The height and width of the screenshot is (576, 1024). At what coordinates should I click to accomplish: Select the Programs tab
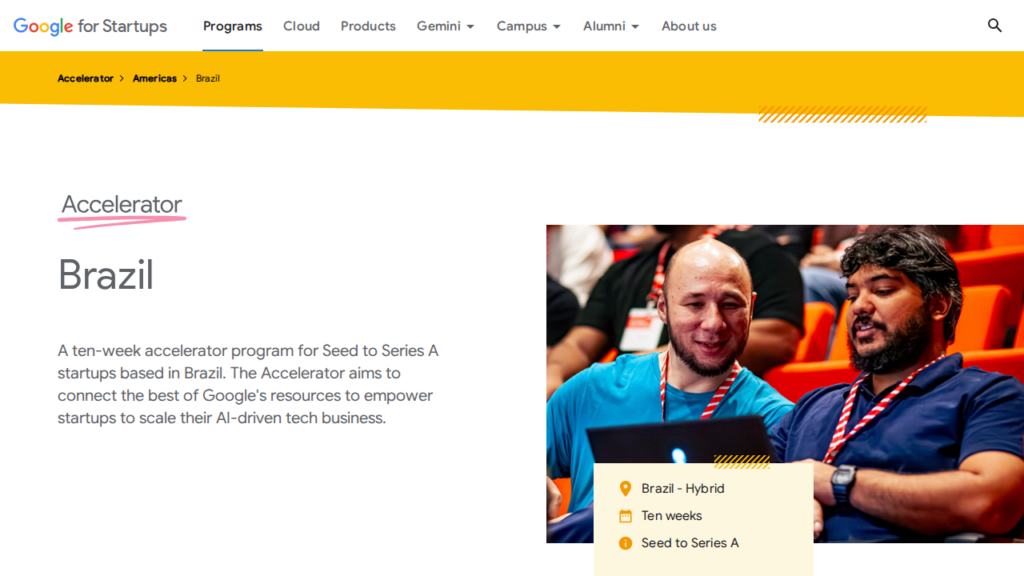(x=232, y=26)
